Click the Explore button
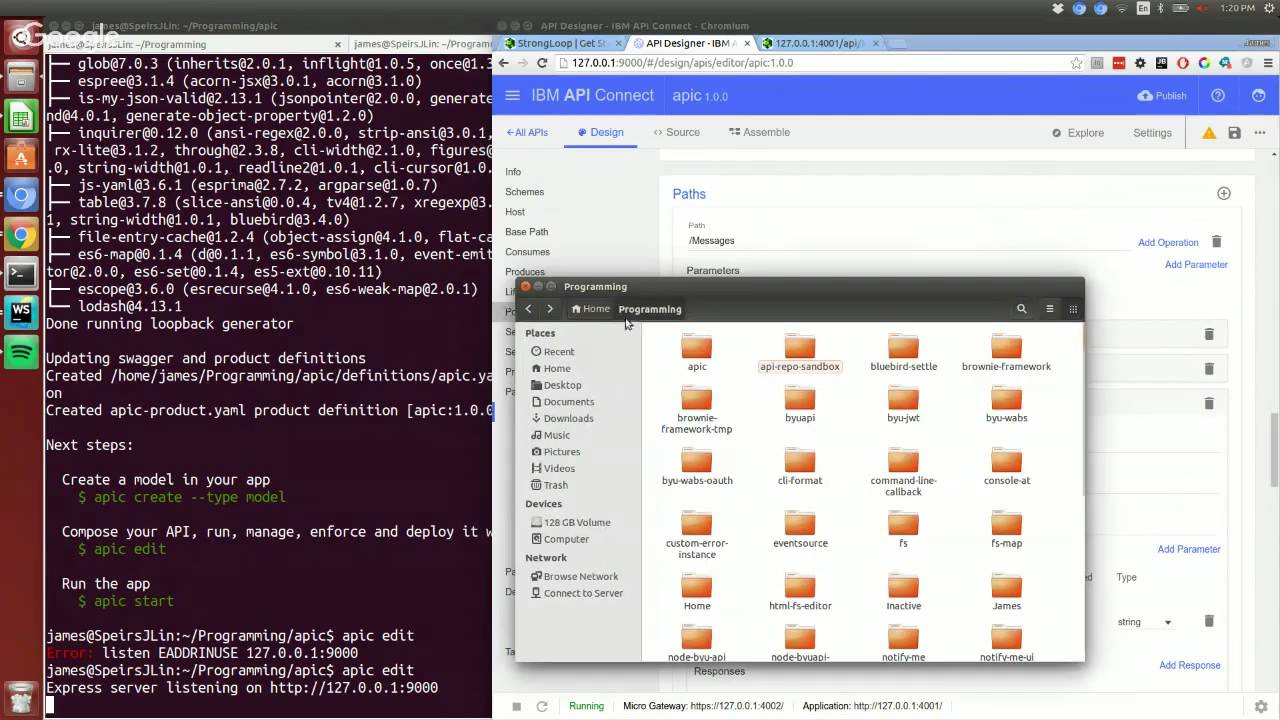This screenshot has height=720, width=1280. [x=1078, y=133]
